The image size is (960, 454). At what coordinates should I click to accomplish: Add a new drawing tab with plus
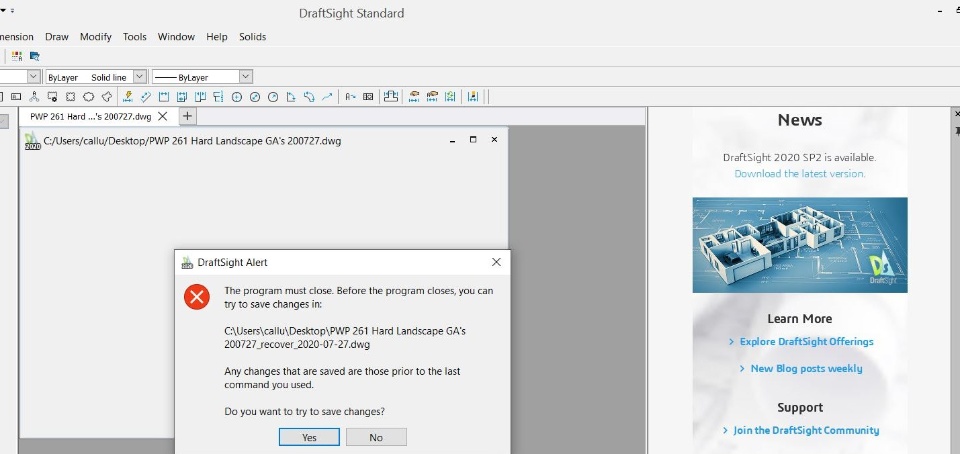click(x=187, y=116)
